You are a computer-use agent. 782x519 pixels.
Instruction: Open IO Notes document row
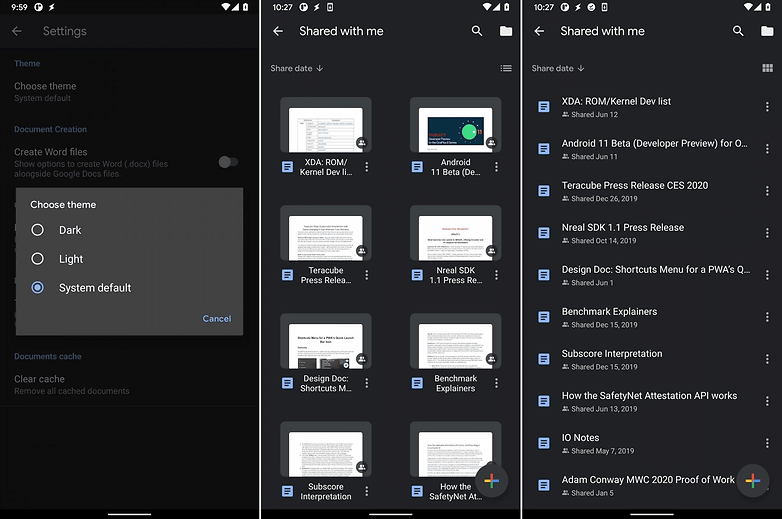652,443
